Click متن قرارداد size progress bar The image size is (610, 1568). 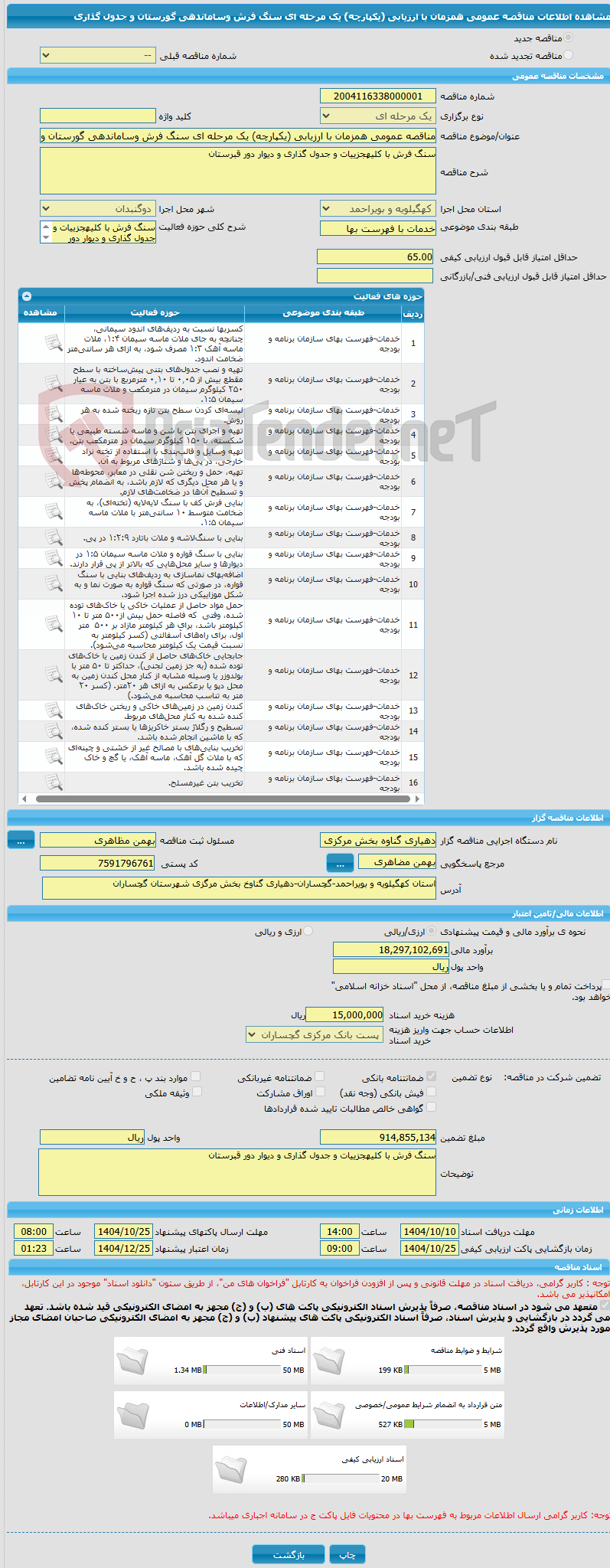pyautogui.click(x=443, y=1425)
